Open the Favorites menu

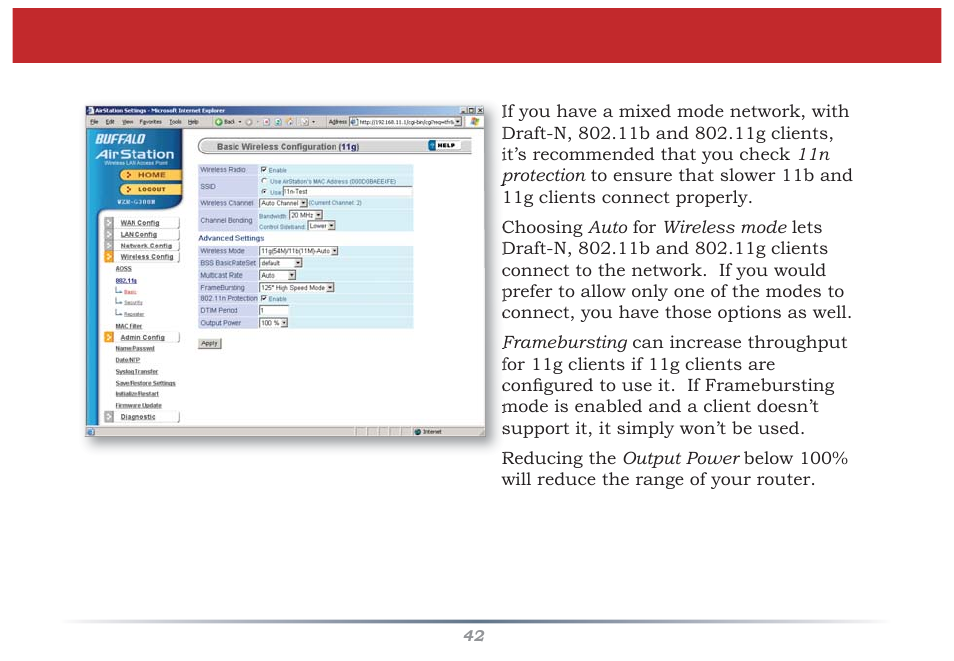(x=150, y=122)
